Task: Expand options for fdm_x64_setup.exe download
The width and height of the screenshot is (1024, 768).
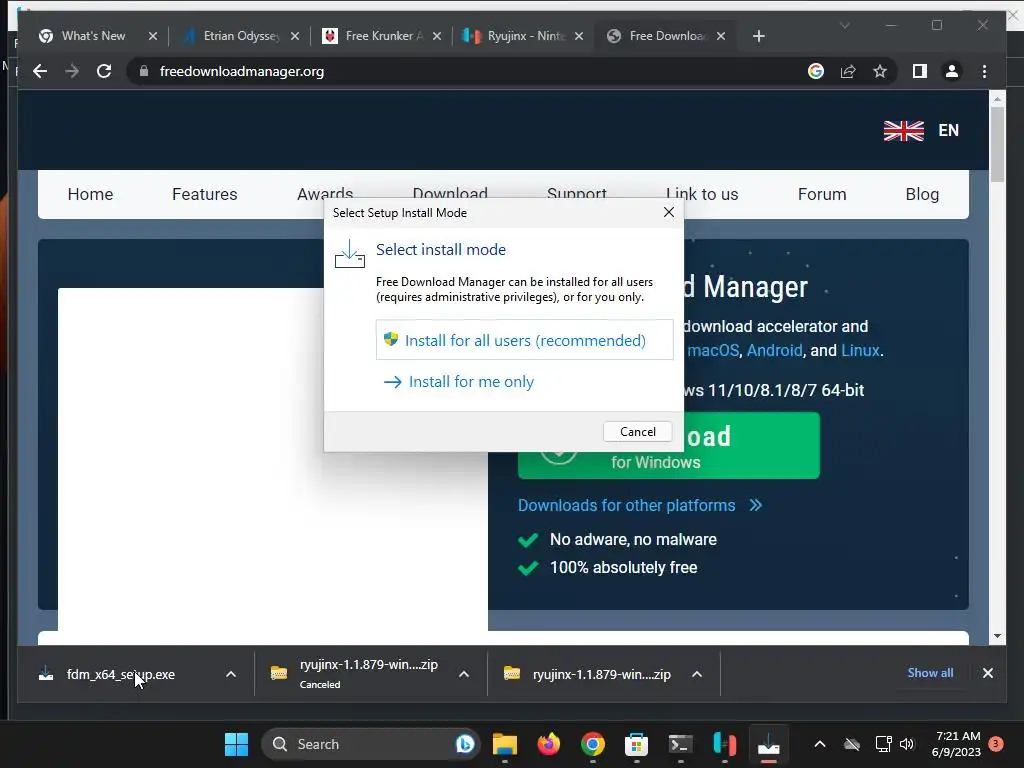Action: coord(231,674)
